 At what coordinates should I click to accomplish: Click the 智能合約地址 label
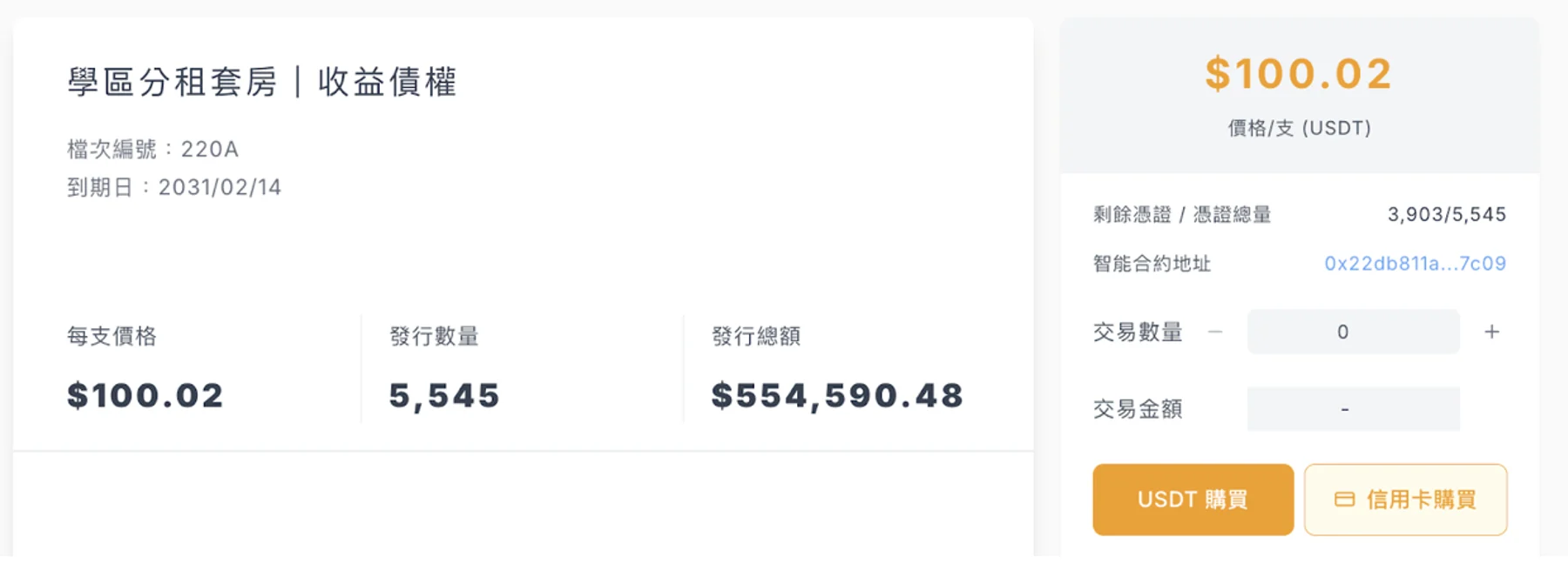point(1152,264)
